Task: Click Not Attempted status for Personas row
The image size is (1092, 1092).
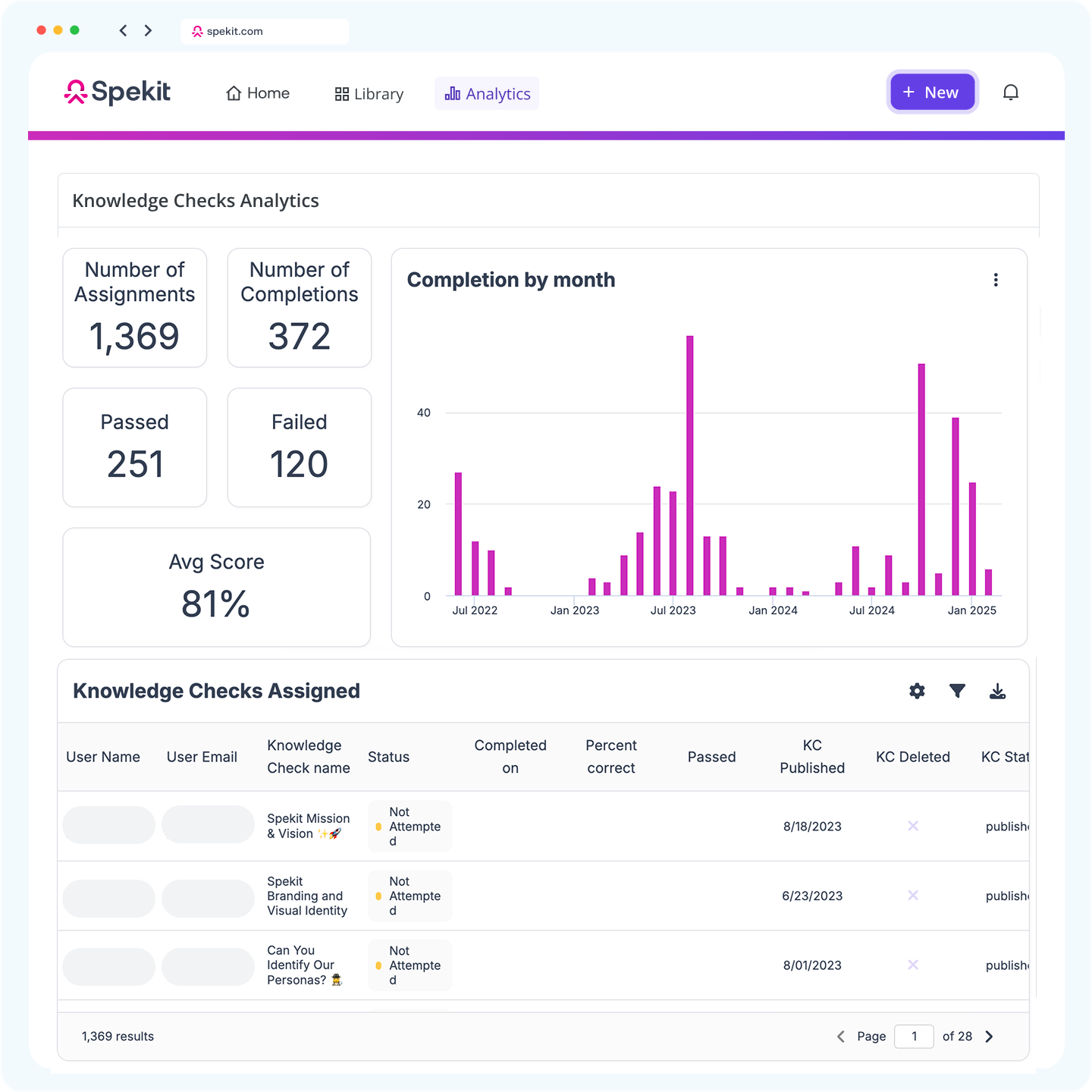Action: coord(409,965)
